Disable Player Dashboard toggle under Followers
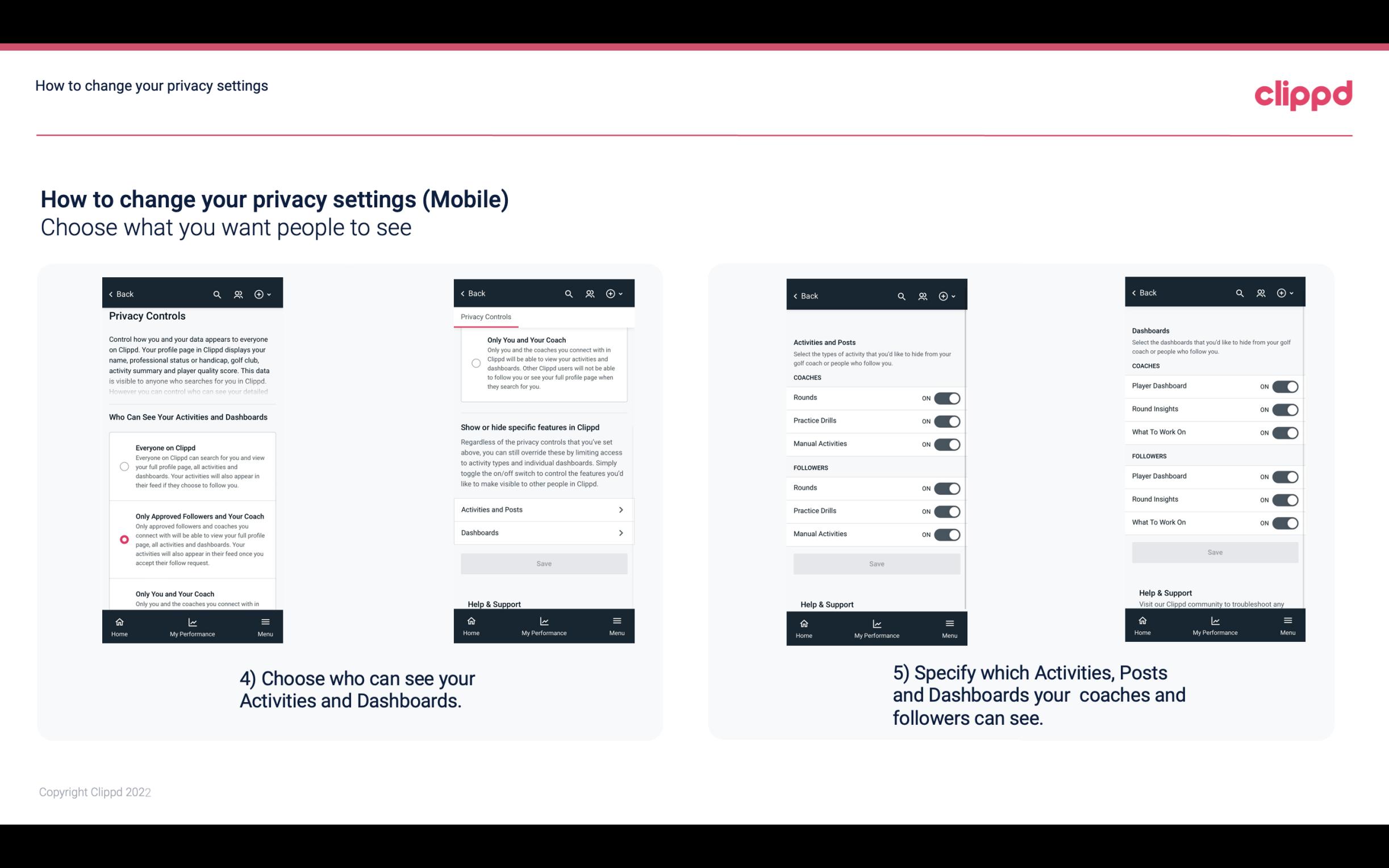 pyautogui.click(x=1285, y=476)
